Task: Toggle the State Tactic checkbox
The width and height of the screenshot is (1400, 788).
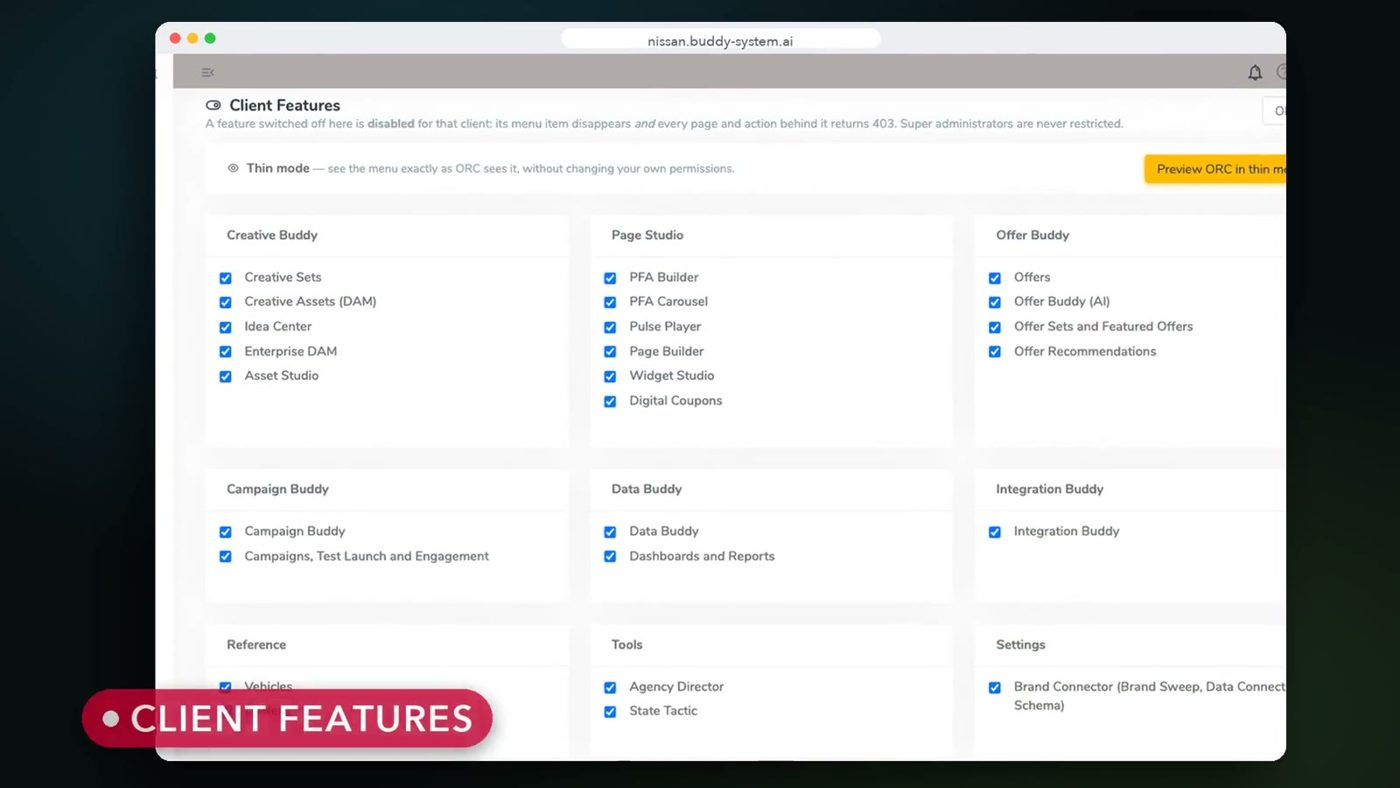Action: [x=610, y=712]
